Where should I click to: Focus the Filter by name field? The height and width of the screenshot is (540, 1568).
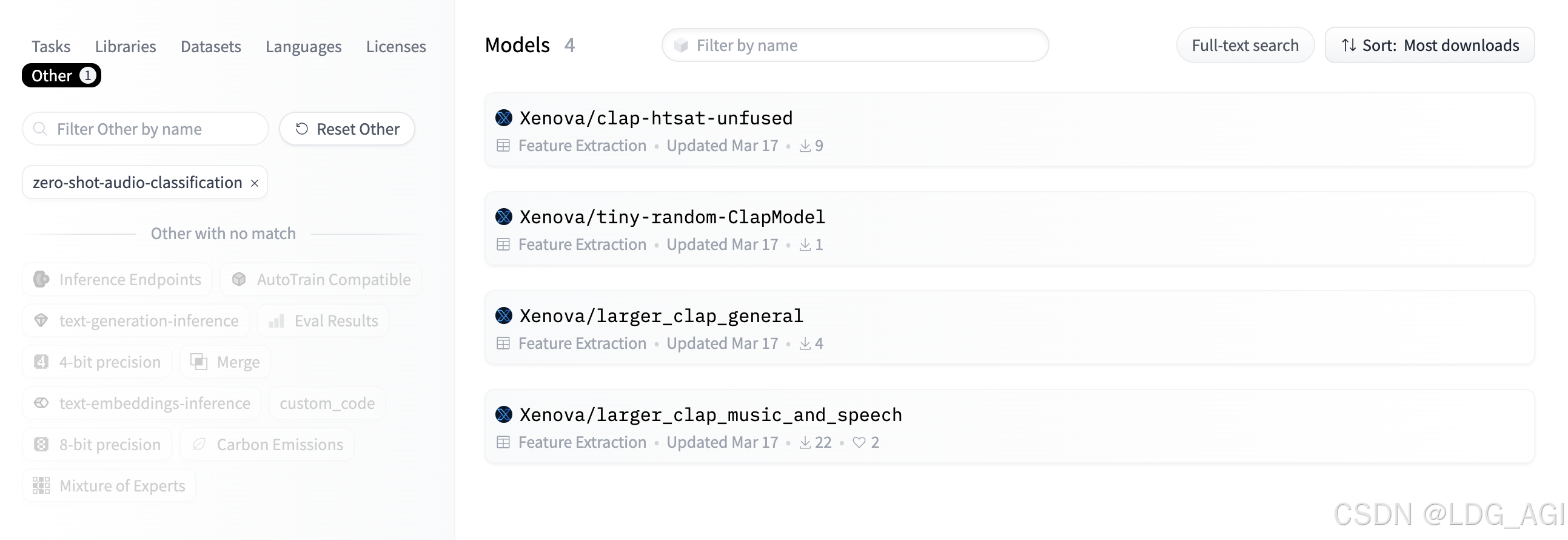tap(854, 45)
